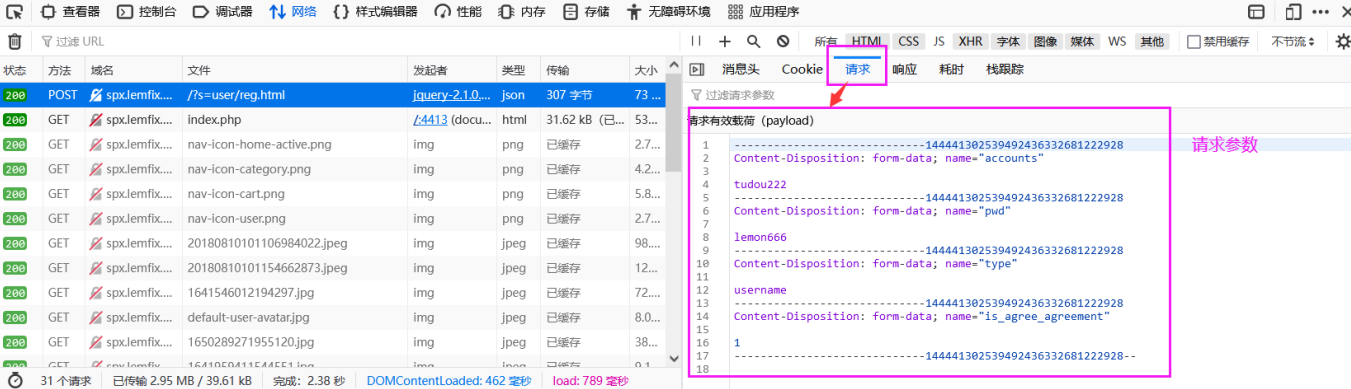Open the /:4413 initiator link

coord(430,120)
